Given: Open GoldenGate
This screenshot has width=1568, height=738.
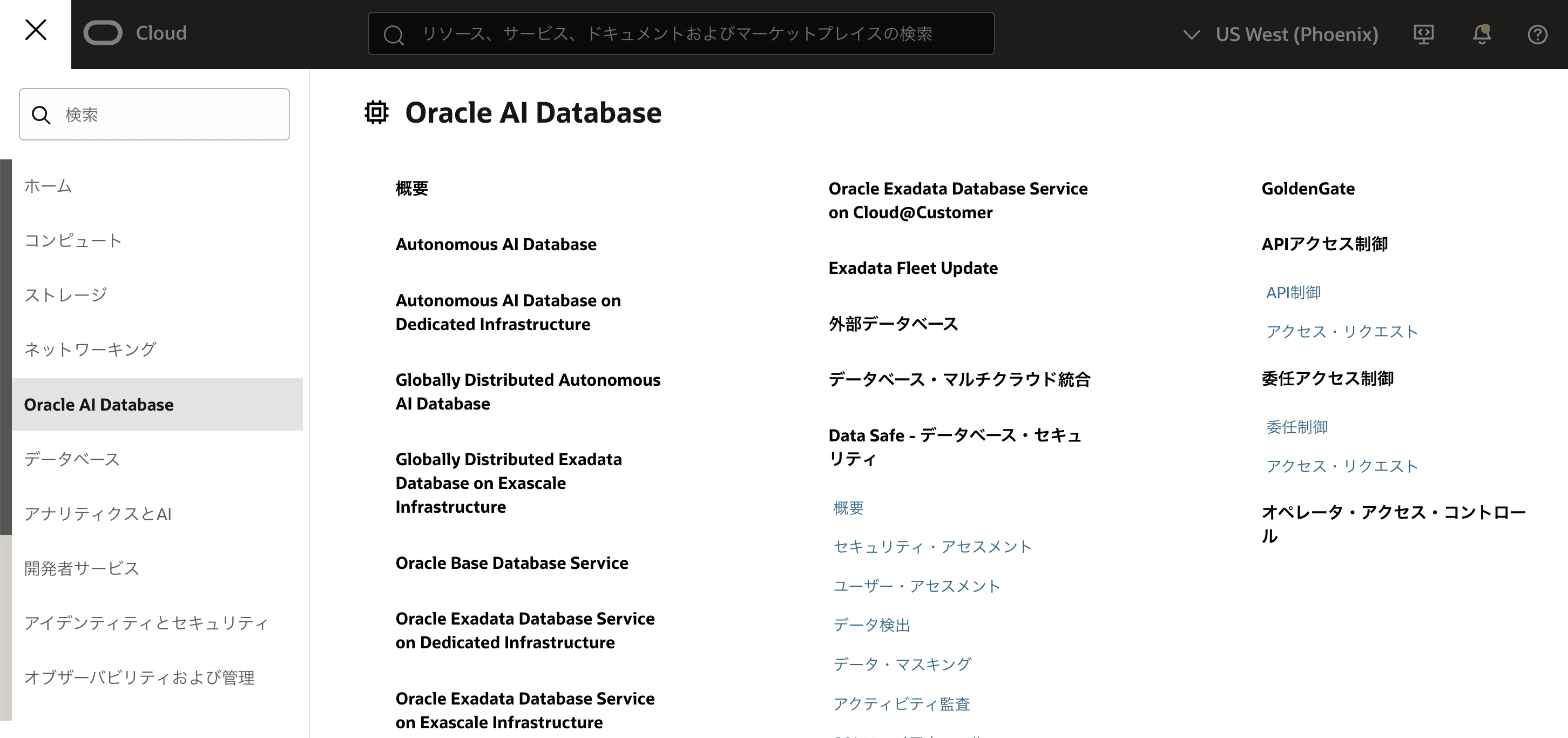Looking at the screenshot, I should tap(1308, 189).
